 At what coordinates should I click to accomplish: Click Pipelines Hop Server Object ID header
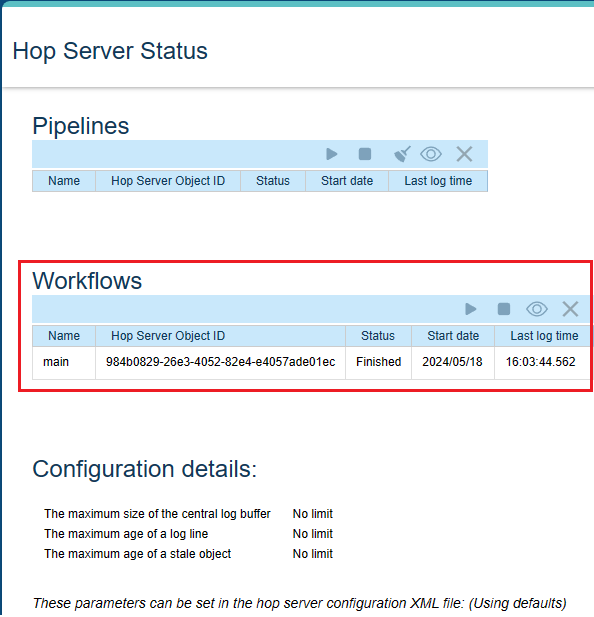pyautogui.click(x=168, y=181)
